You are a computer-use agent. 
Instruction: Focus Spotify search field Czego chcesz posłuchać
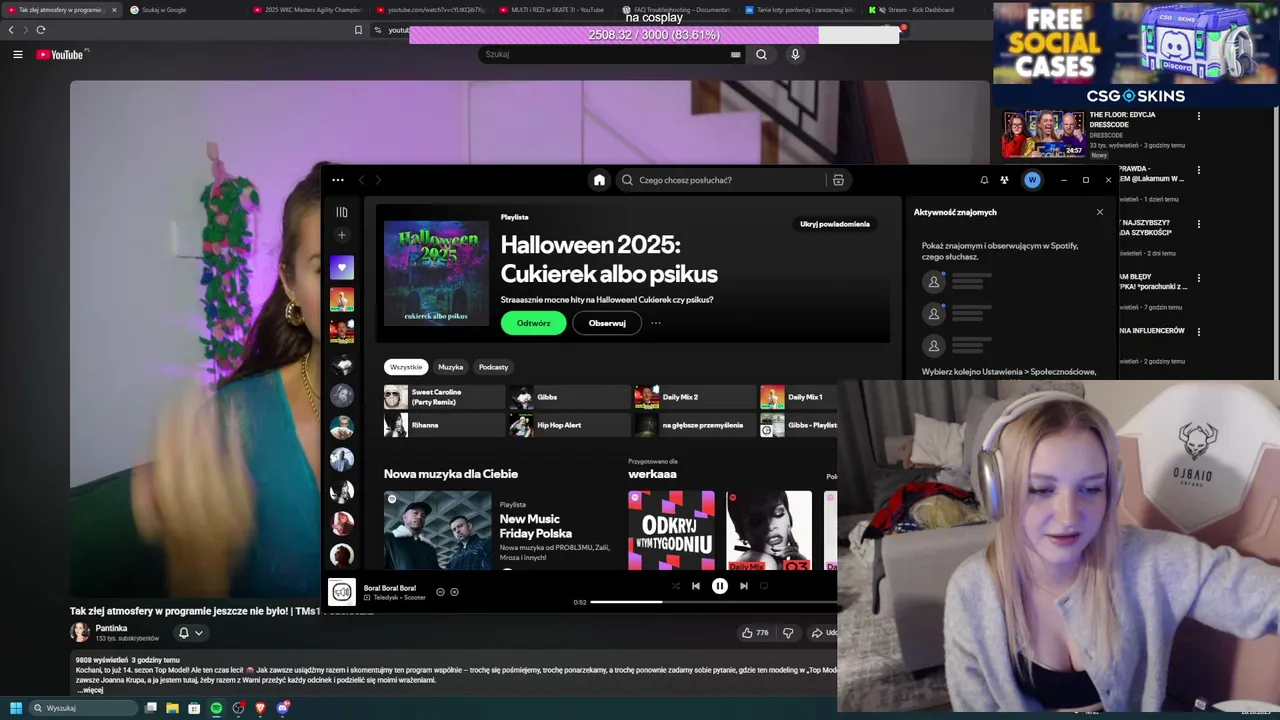click(x=720, y=180)
